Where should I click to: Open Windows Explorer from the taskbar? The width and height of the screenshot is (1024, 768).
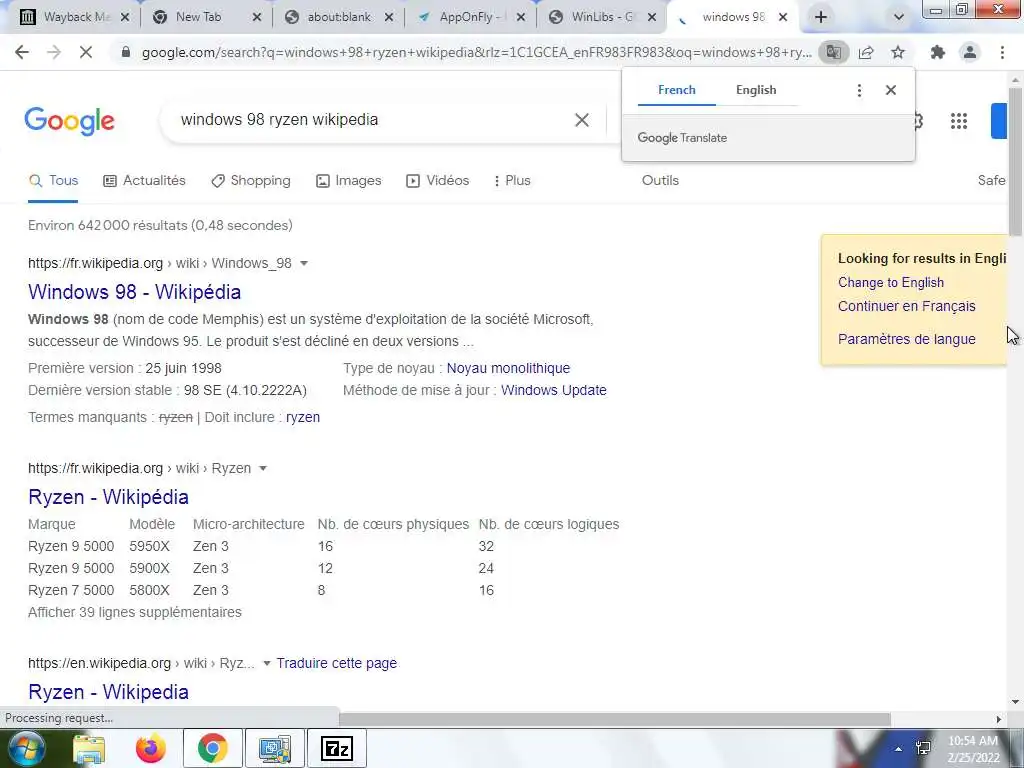pos(89,749)
